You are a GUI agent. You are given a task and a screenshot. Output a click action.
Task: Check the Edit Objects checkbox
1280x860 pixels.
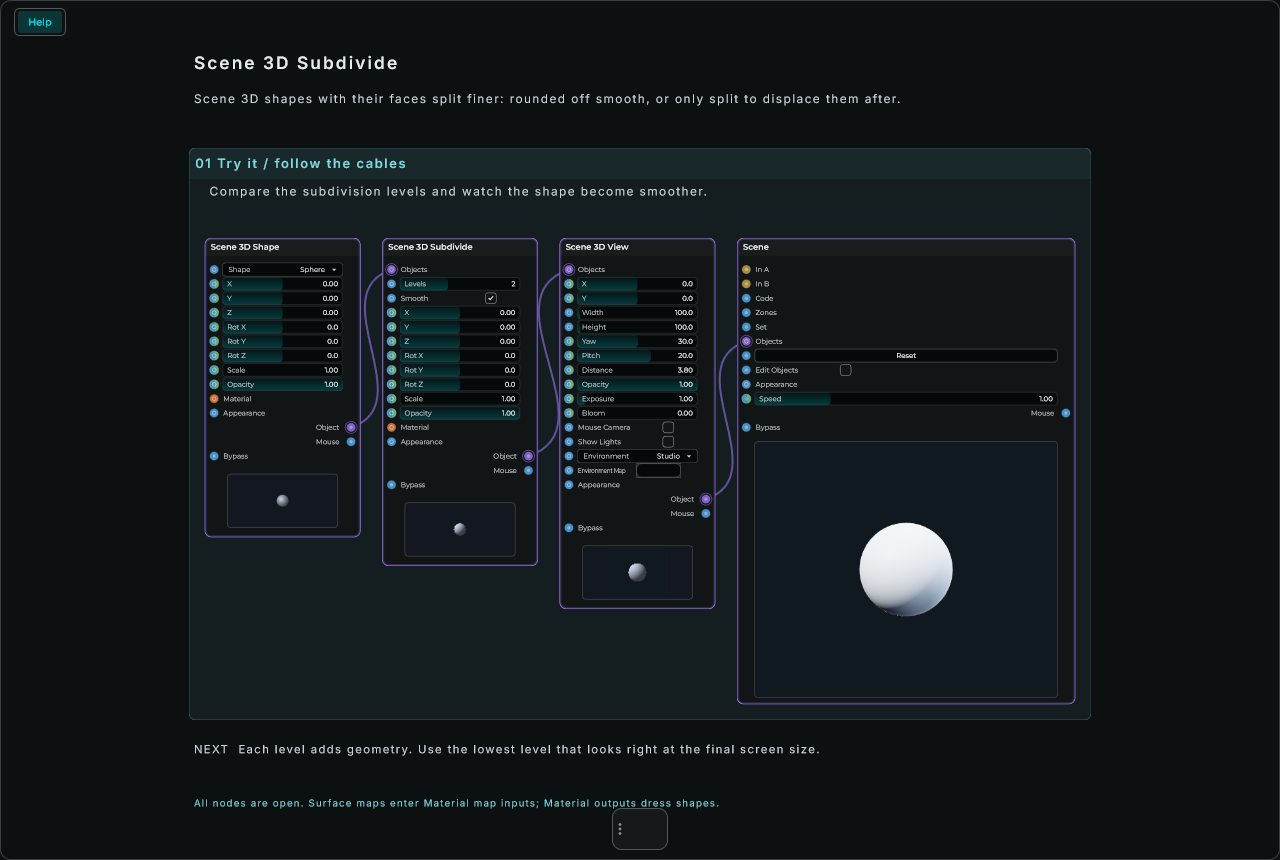(845, 370)
